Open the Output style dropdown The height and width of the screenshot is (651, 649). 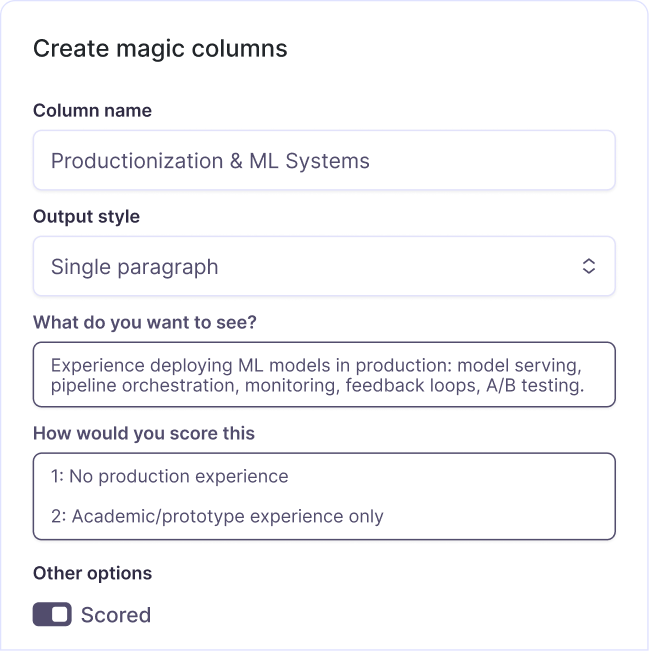pyautogui.click(x=323, y=266)
